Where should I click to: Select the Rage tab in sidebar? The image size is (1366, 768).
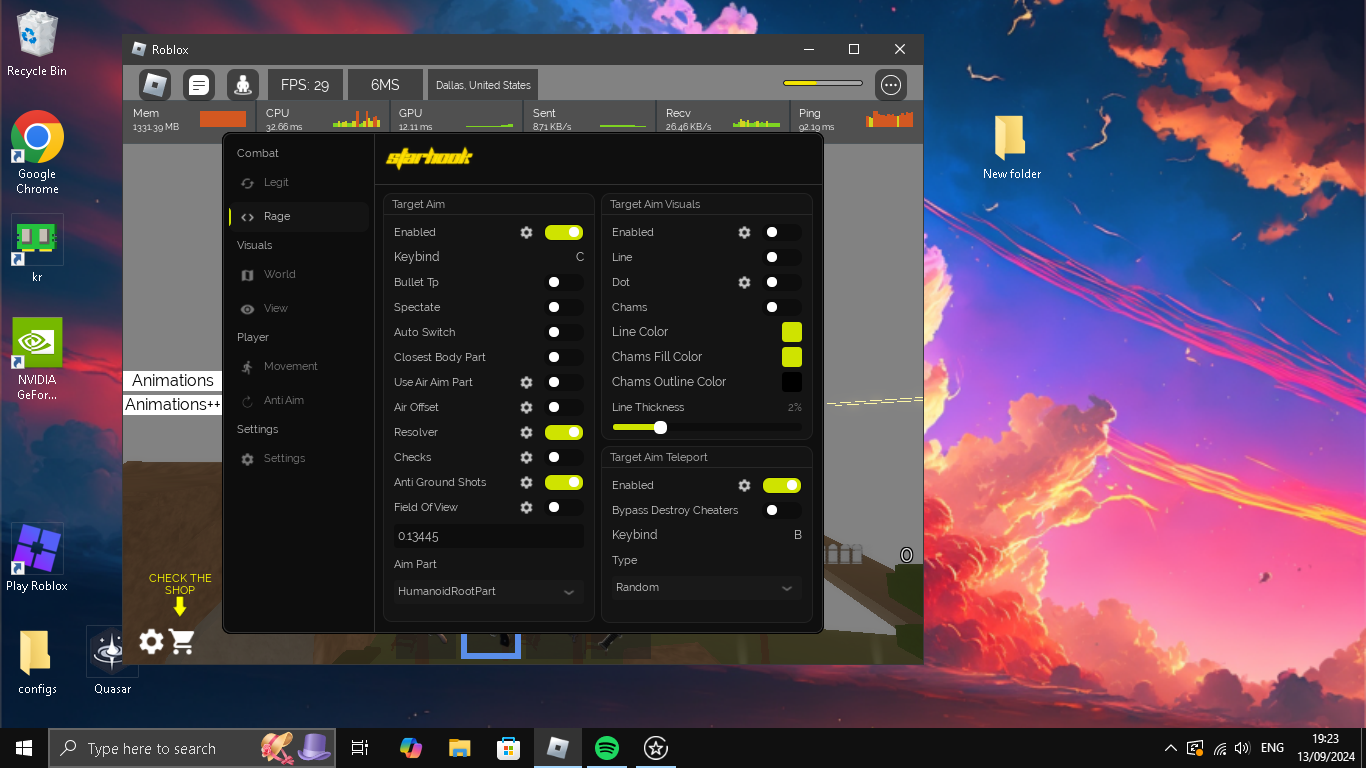point(299,217)
